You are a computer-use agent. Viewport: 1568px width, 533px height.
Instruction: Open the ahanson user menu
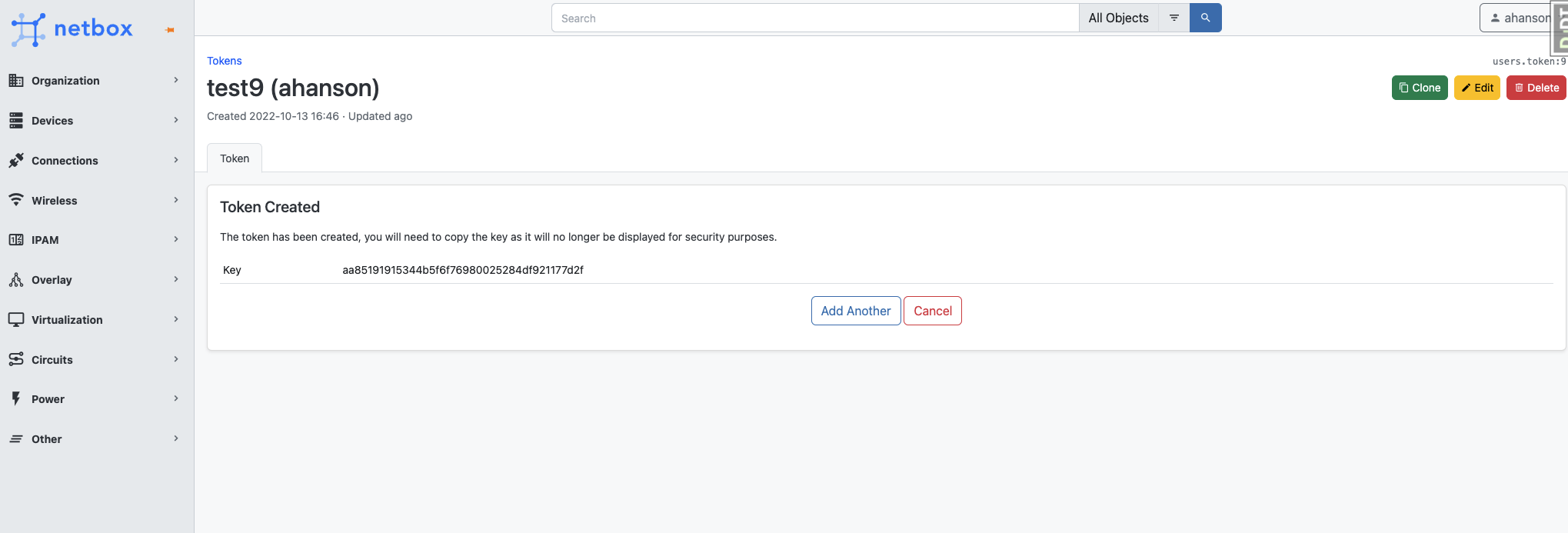click(1520, 18)
